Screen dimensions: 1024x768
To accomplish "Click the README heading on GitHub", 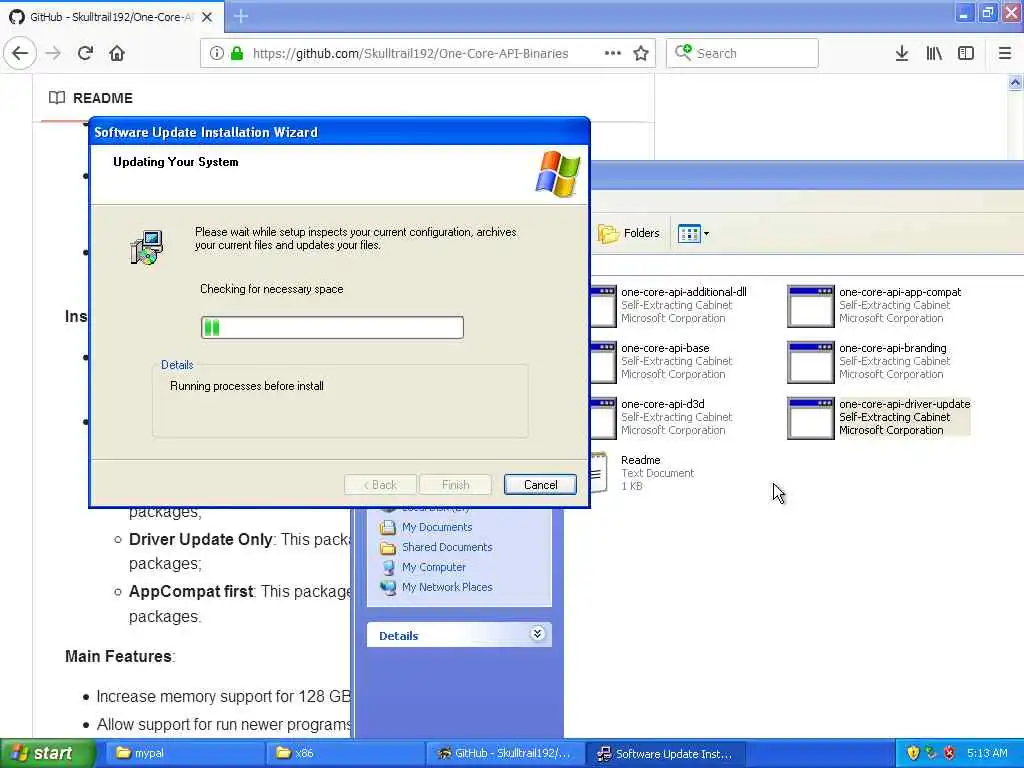I will click(103, 98).
